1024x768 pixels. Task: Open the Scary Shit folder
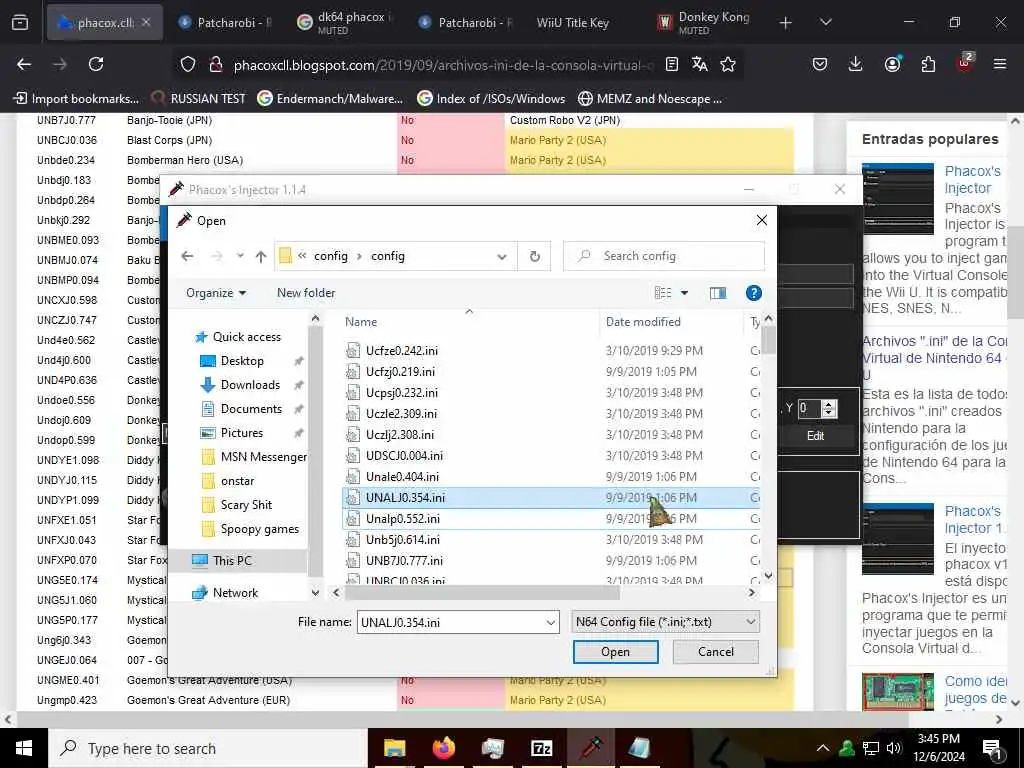pyautogui.click(x=246, y=505)
